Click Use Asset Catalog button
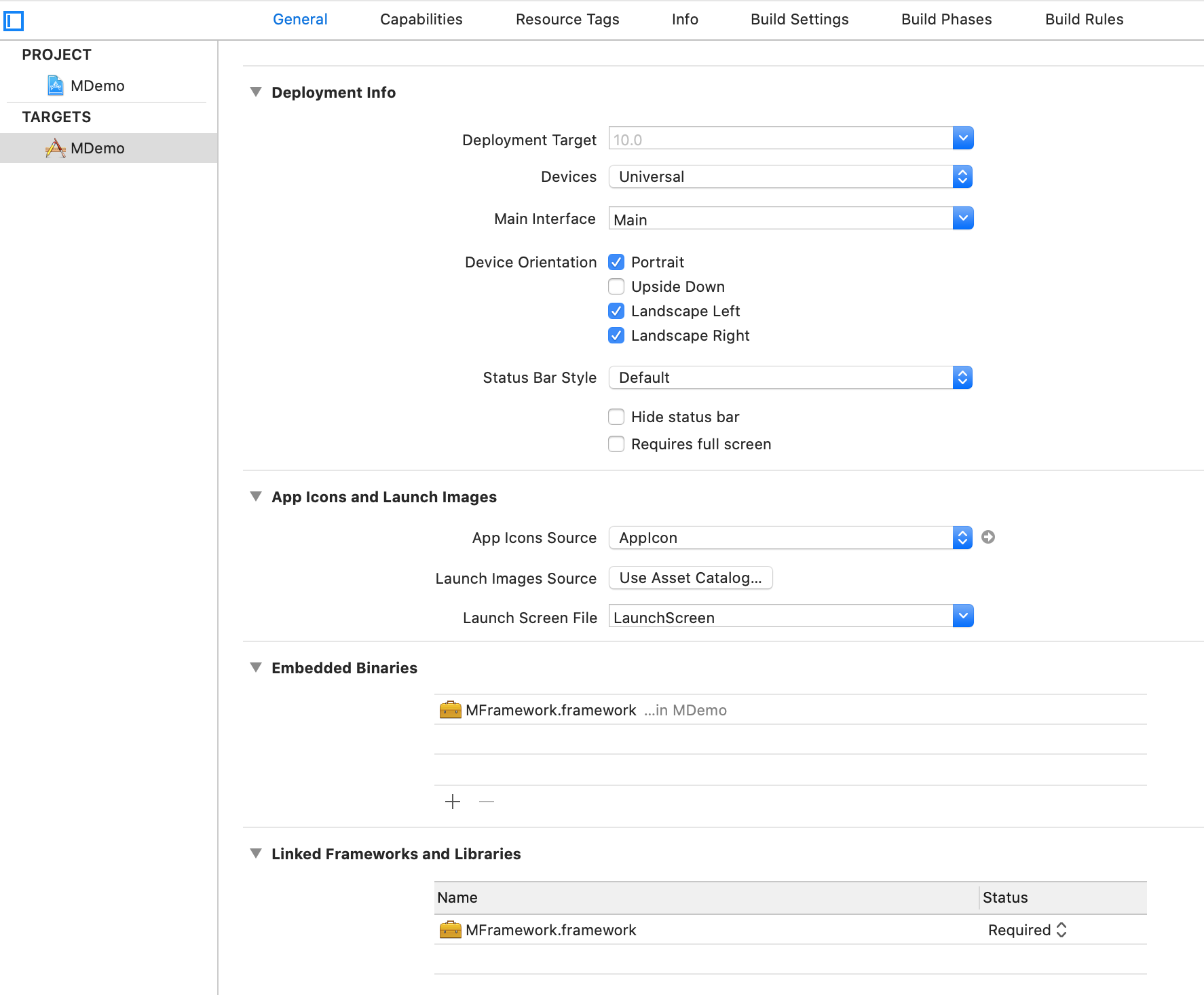Image resolution: width=1204 pixels, height=995 pixels. (x=691, y=578)
